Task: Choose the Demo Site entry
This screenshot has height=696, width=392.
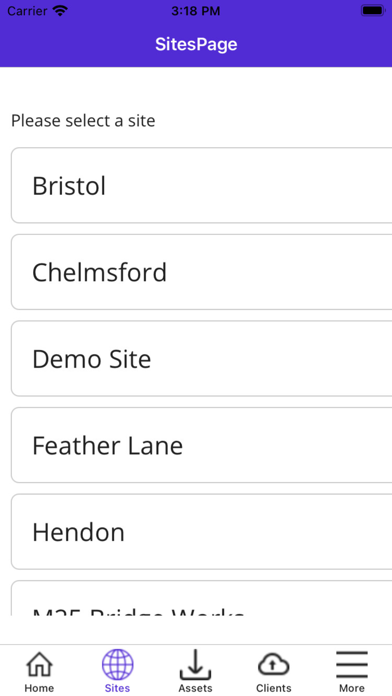Action: [202, 358]
